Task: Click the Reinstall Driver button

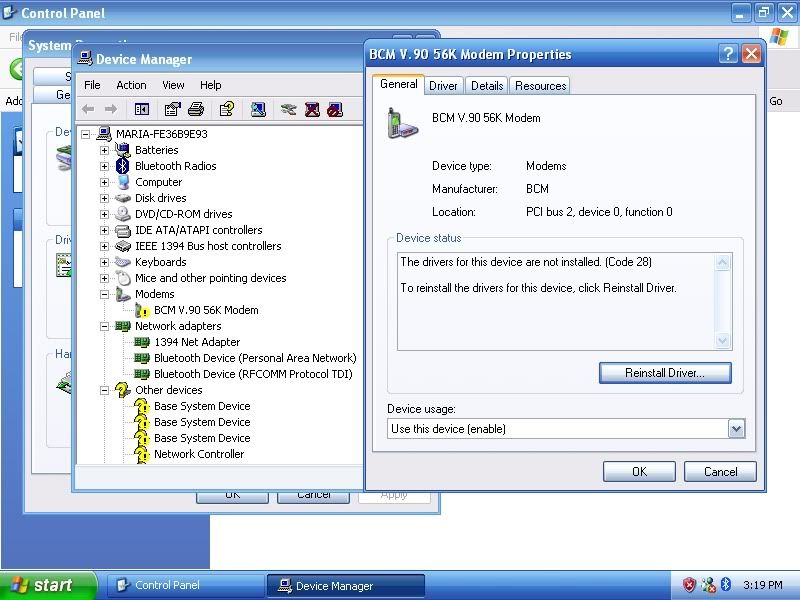Action: click(x=665, y=373)
